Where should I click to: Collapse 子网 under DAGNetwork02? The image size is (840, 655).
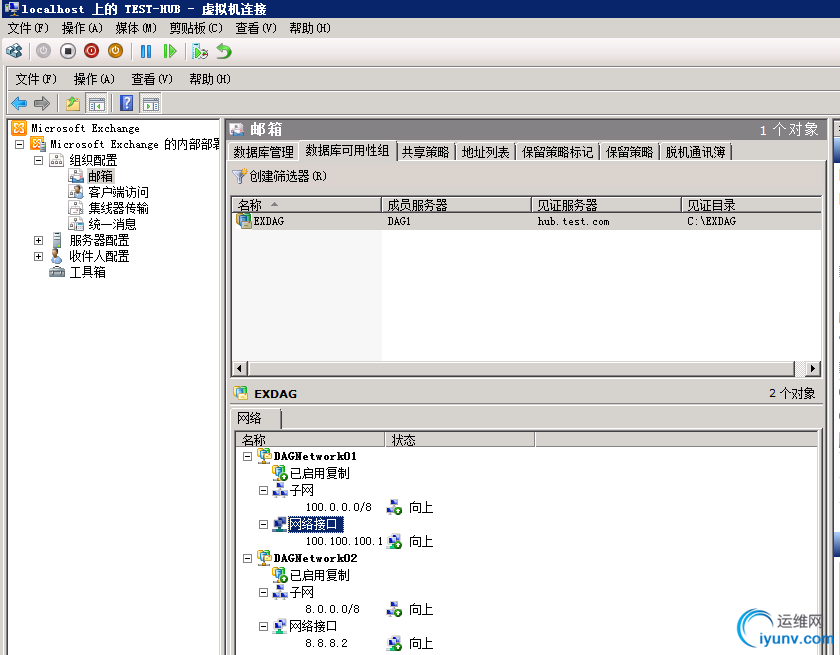263,592
